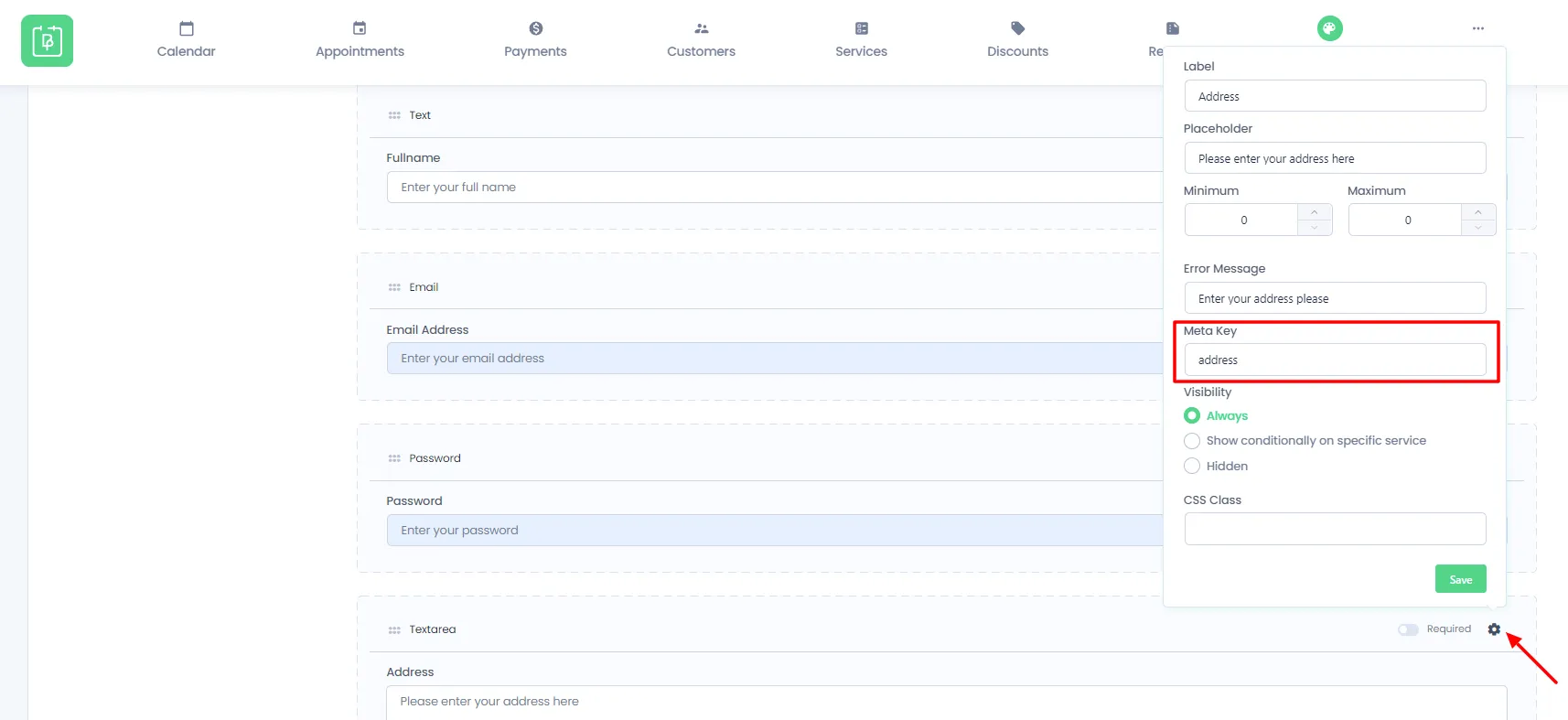The width and height of the screenshot is (1568, 720).
Task: Click the Minimum value field
Action: tap(1241, 220)
